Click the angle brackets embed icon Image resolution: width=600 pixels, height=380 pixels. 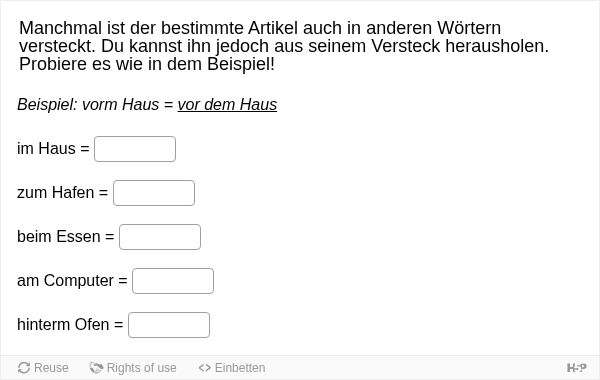click(205, 368)
